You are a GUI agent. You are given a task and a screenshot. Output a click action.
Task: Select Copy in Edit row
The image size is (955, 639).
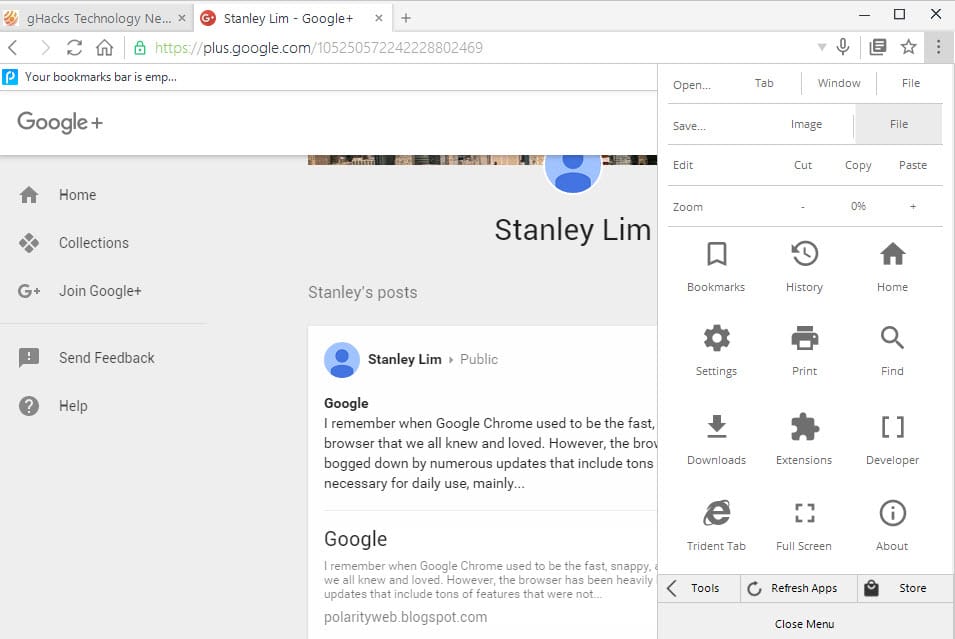pyautogui.click(x=858, y=165)
